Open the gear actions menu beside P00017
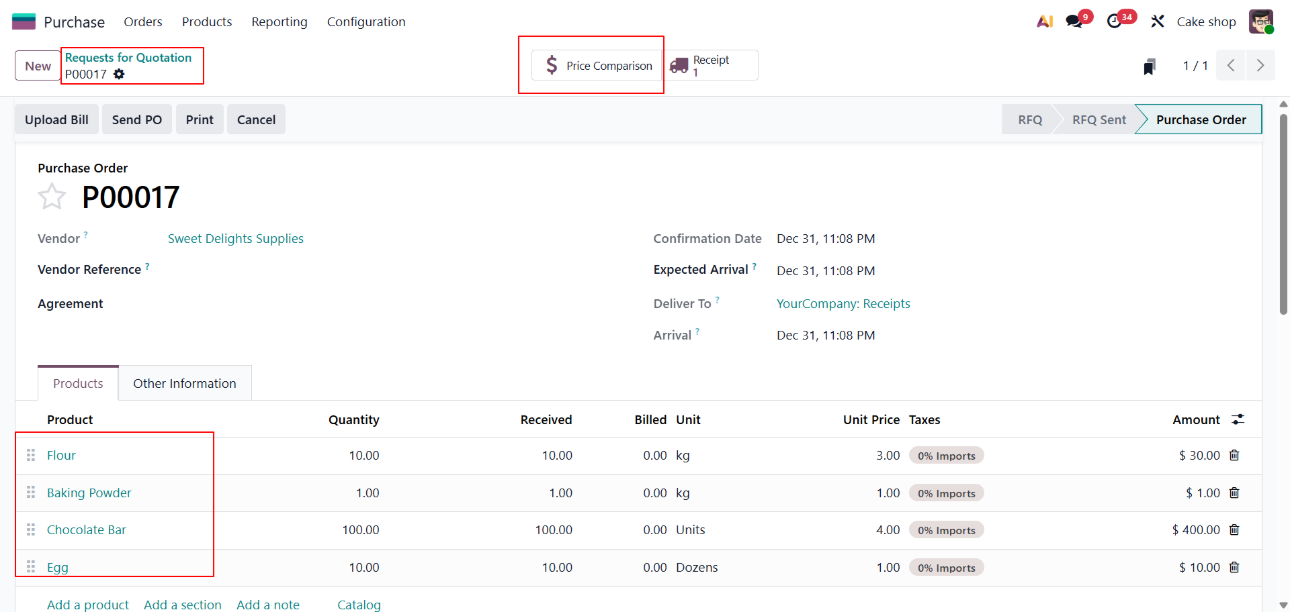The height and width of the screenshot is (612, 1290). click(x=119, y=74)
